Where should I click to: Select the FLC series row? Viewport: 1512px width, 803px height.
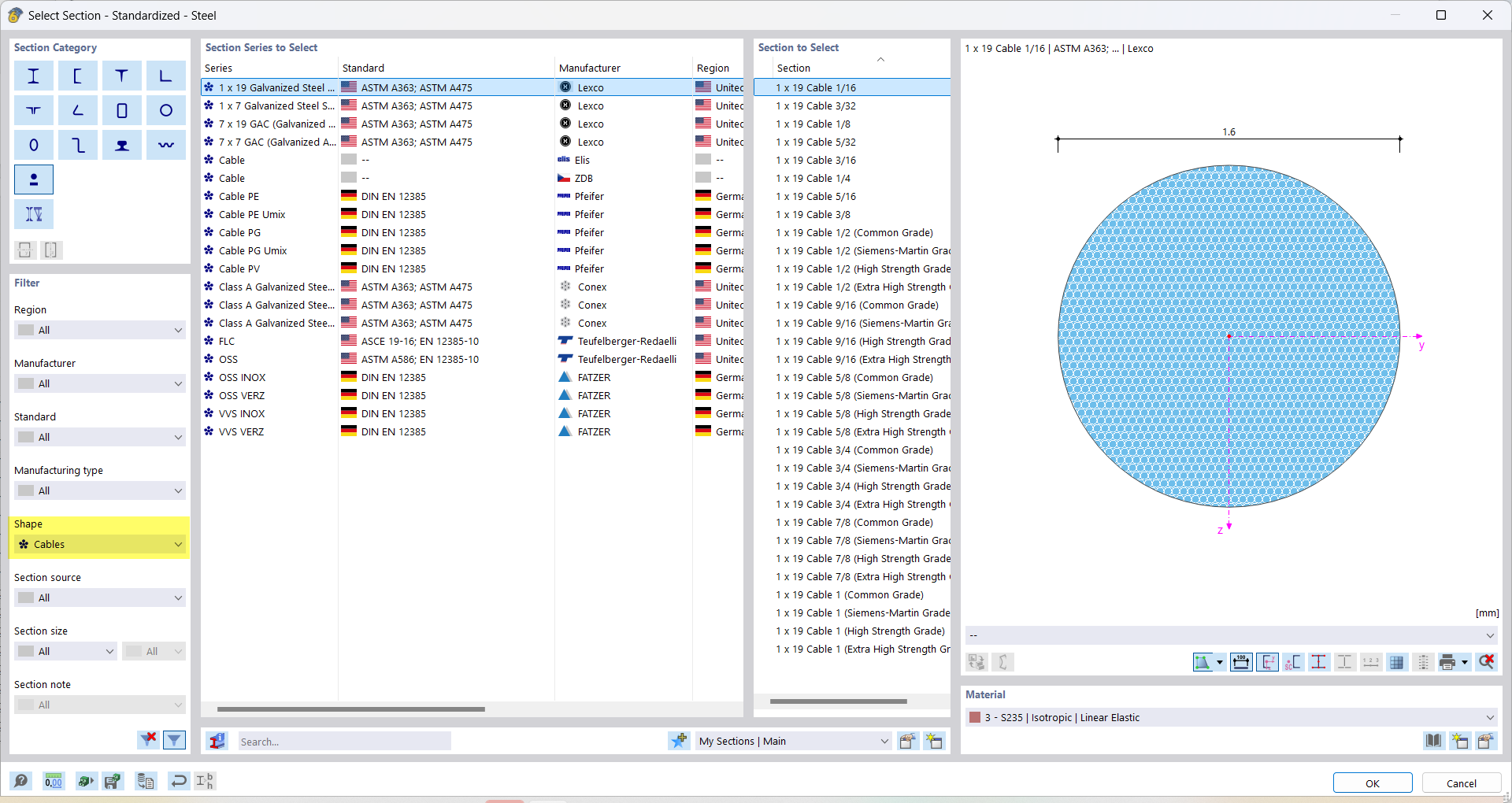tap(472, 342)
